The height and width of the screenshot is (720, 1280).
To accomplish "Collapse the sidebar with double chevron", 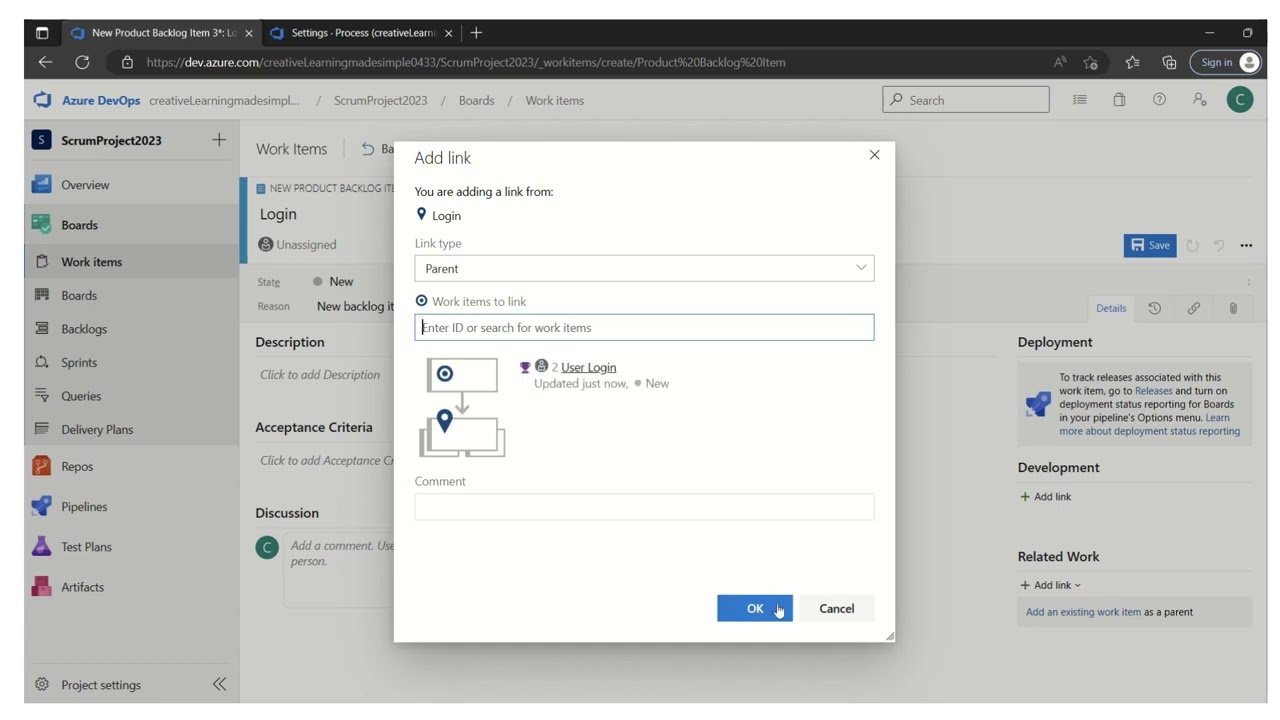I will click(219, 684).
